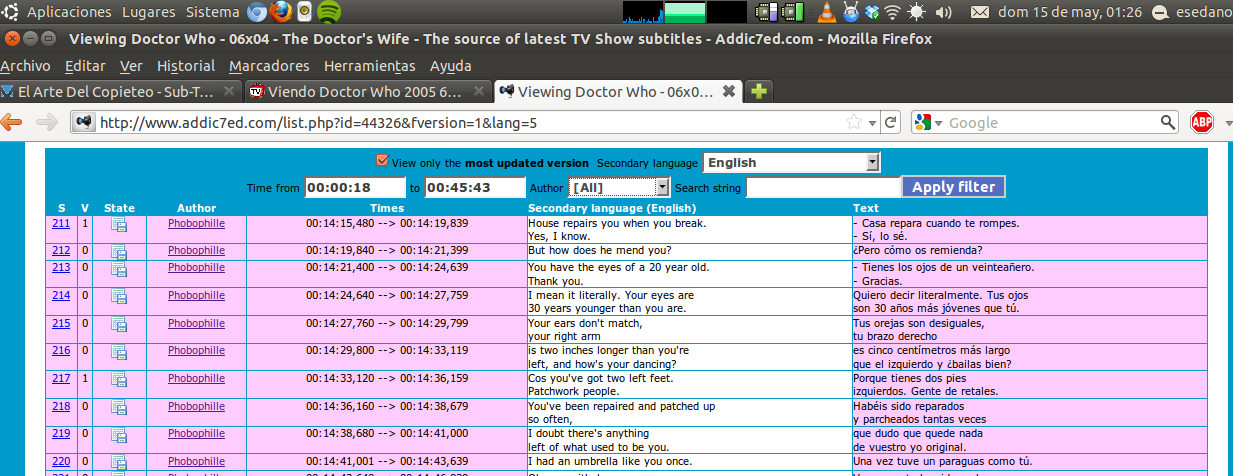Open the Marcadores menu

click(269, 66)
